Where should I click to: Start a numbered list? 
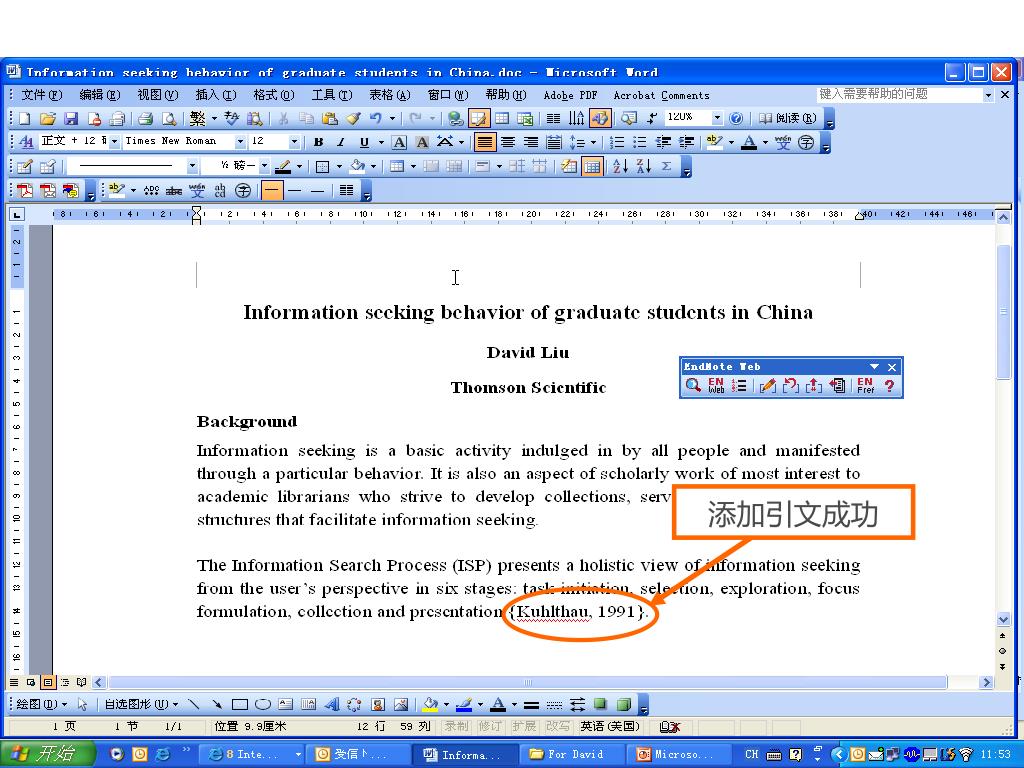click(616, 142)
